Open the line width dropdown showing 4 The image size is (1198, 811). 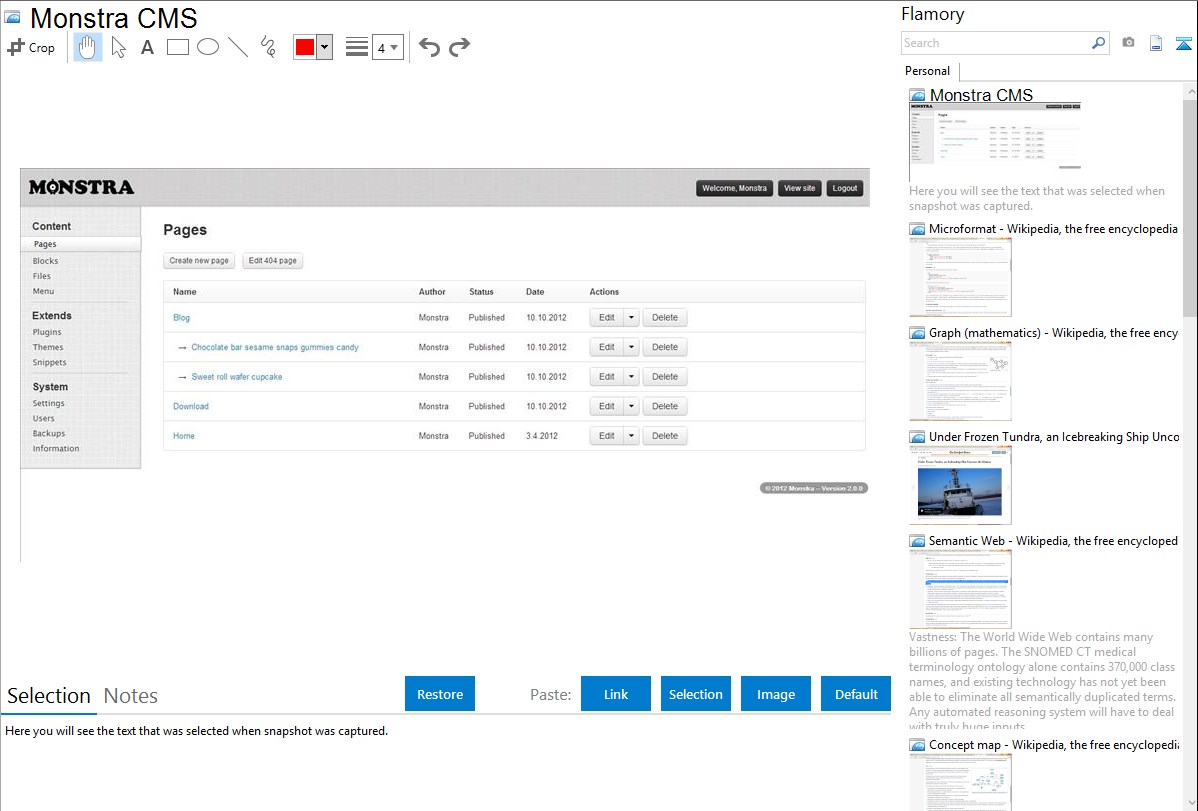(387, 47)
